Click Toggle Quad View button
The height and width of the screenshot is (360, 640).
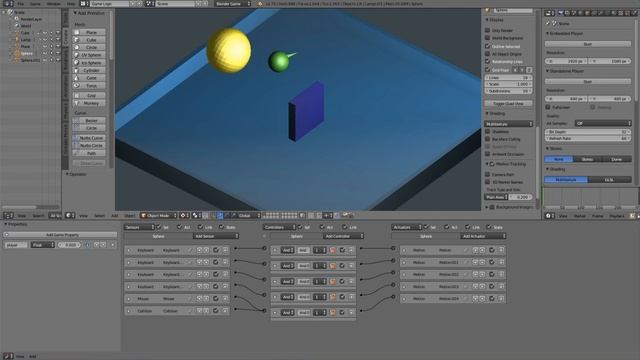point(509,103)
